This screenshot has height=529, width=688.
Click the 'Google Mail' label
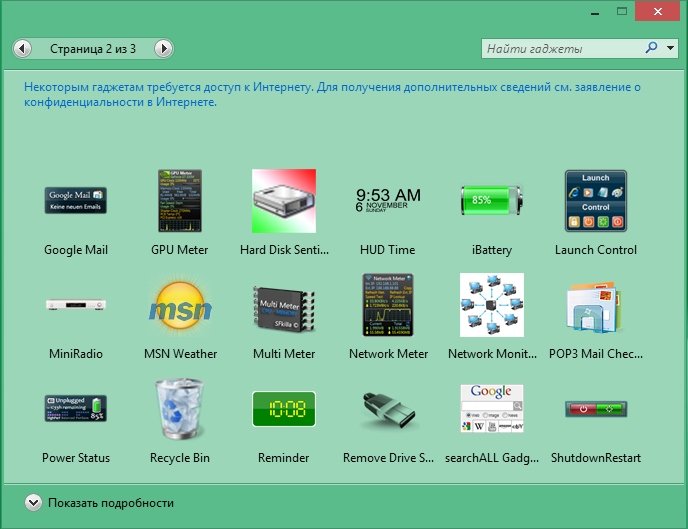(75, 250)
